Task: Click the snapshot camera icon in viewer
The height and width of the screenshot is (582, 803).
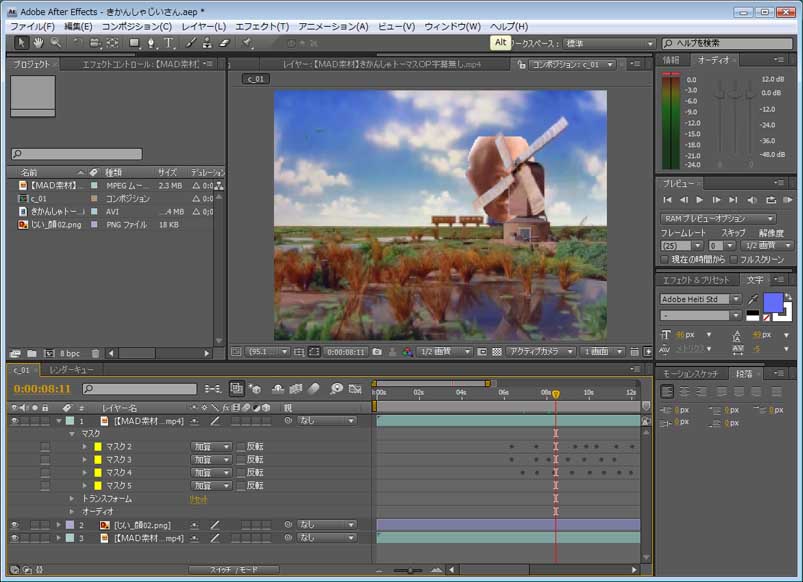Action: 376,352
